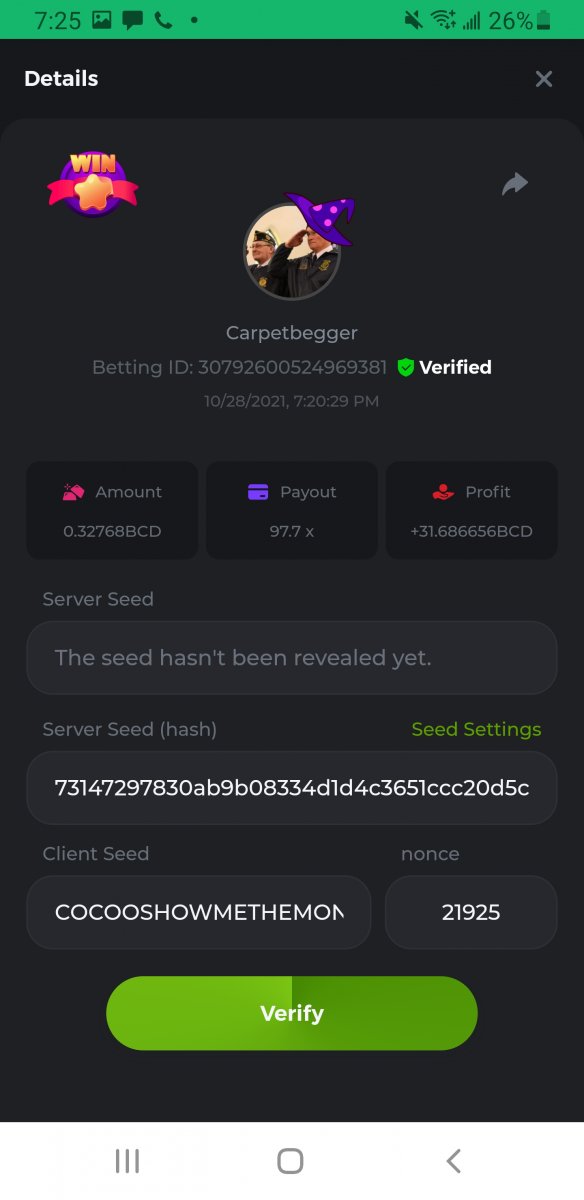
Task: Tap the purple Payout card icon
Action: (258, 492)
